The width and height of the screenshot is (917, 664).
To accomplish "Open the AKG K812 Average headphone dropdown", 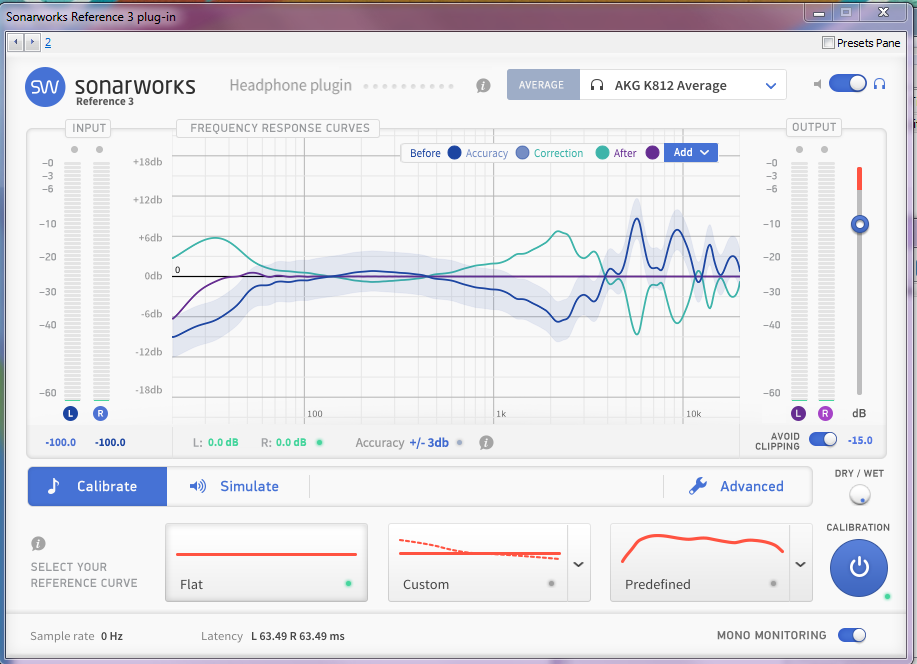I will [x=682, y=85].
